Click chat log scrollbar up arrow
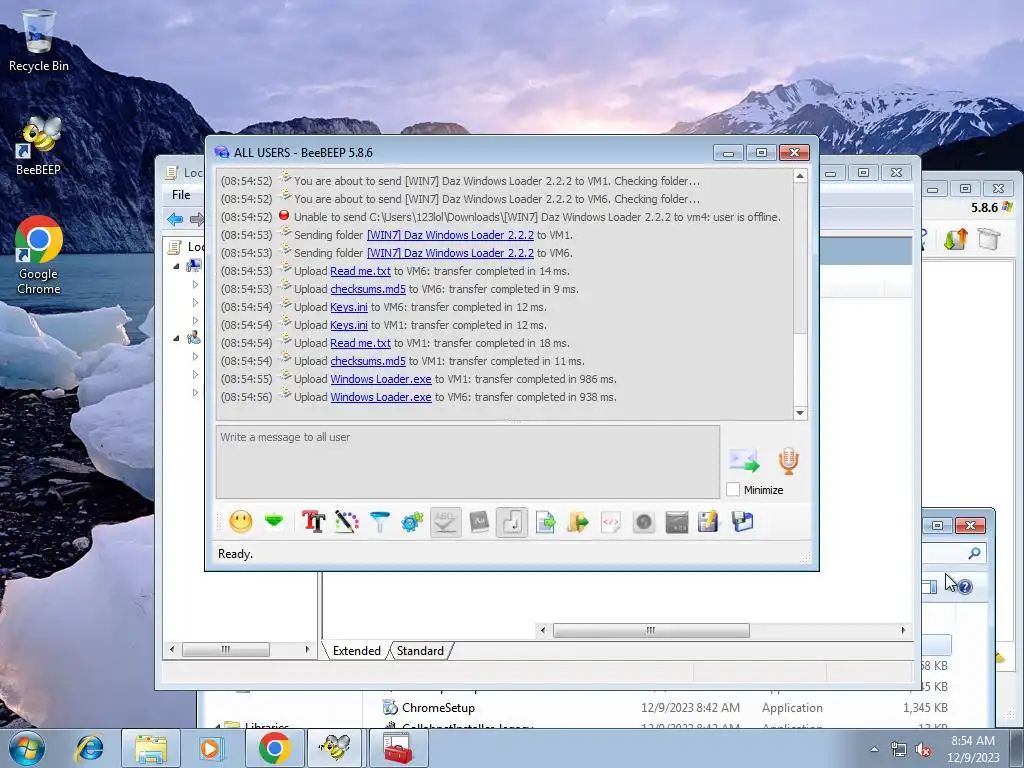Image resolution: width=1024 pixels, height=768 pixels. (800, 176)
